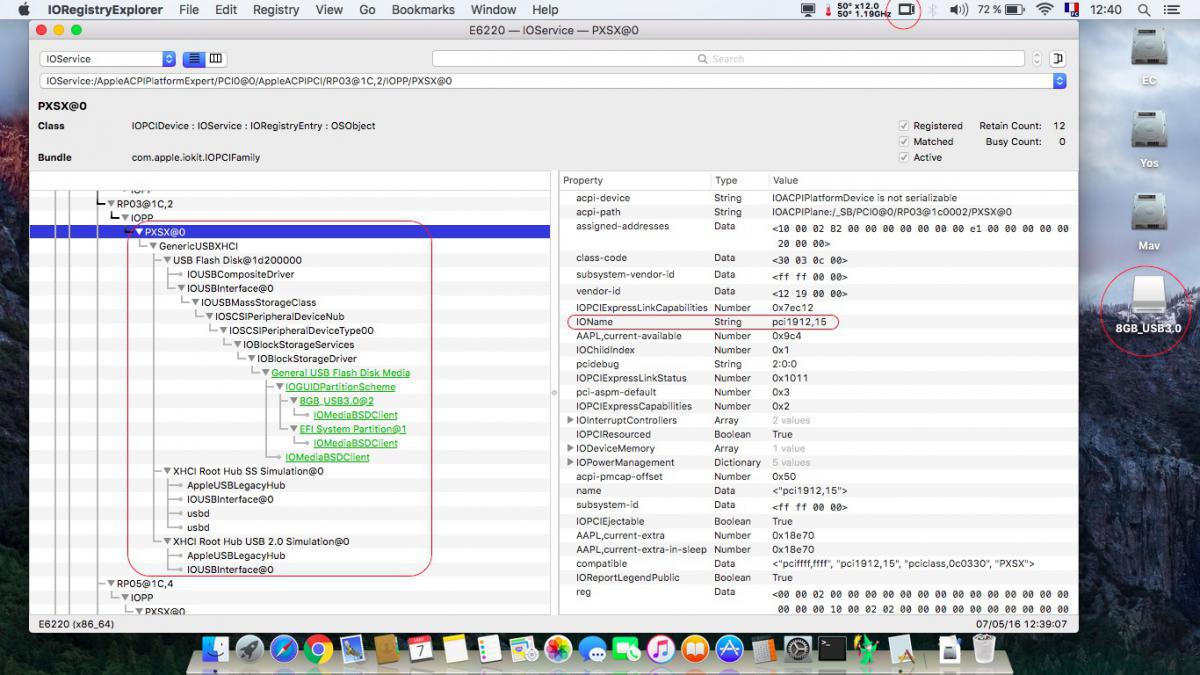
Task: Open FaceTime from the Dock
Action: [x=626, y=649]
